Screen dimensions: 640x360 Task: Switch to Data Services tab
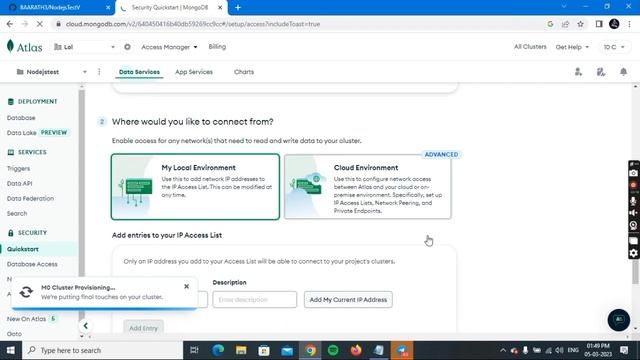[139, 72]
